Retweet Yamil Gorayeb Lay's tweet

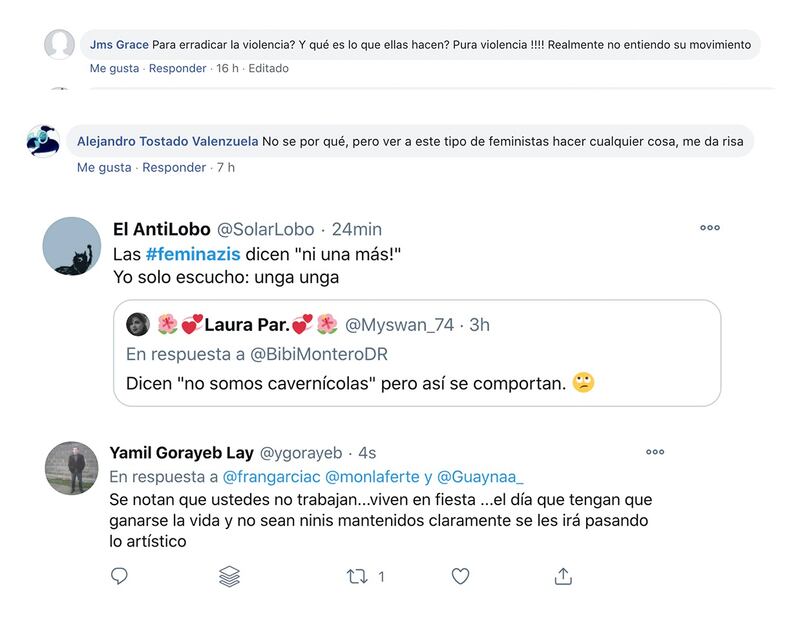click(357, 577)
